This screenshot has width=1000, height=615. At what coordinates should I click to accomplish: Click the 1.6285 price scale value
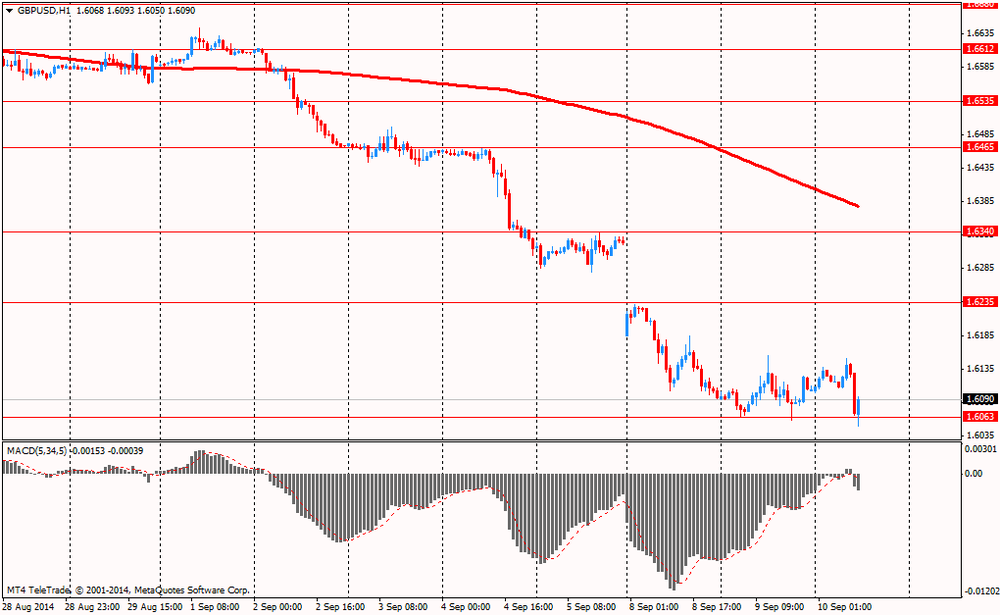[x=980, y=268]
